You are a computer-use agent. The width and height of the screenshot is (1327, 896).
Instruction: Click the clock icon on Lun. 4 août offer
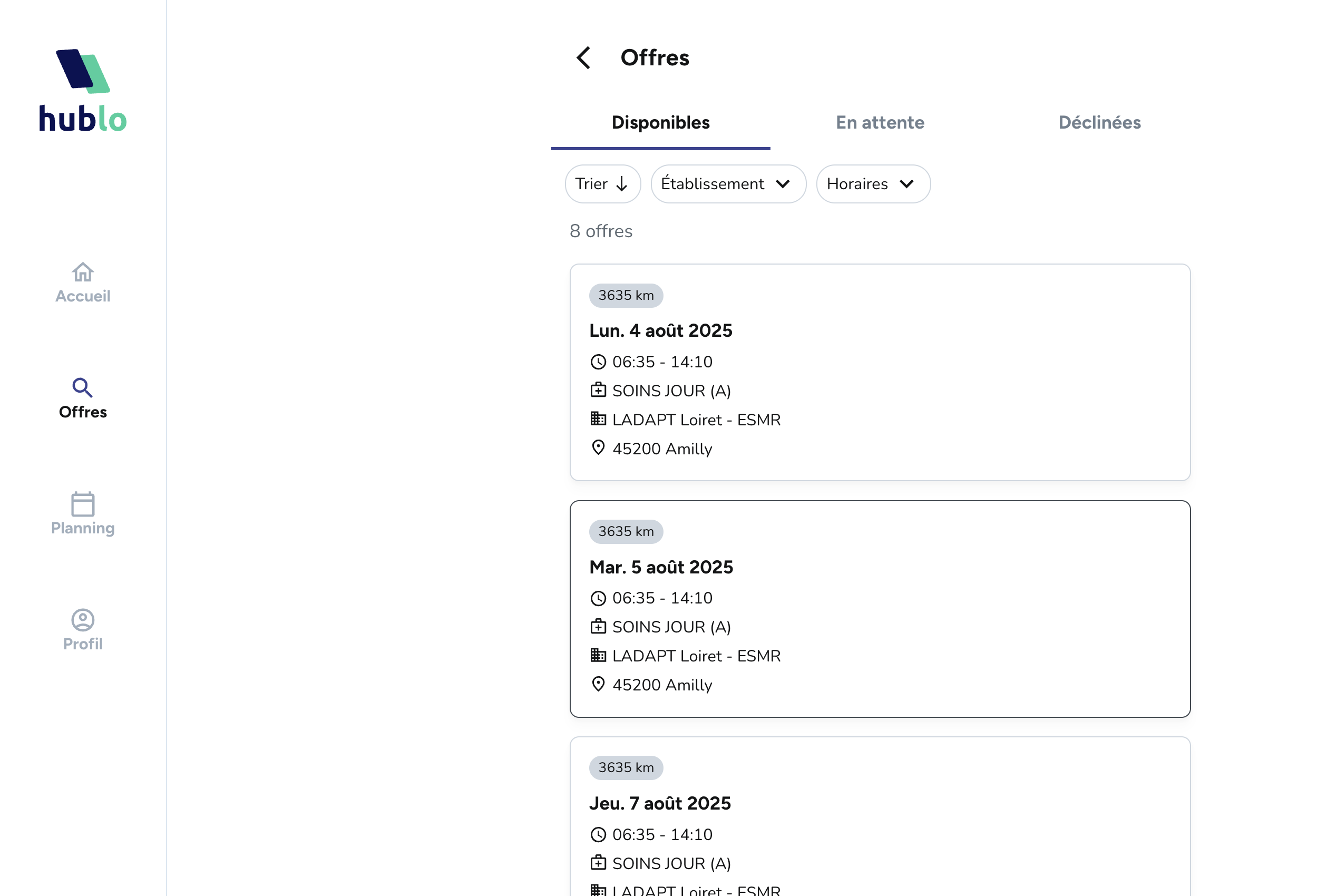click(598, 362)
